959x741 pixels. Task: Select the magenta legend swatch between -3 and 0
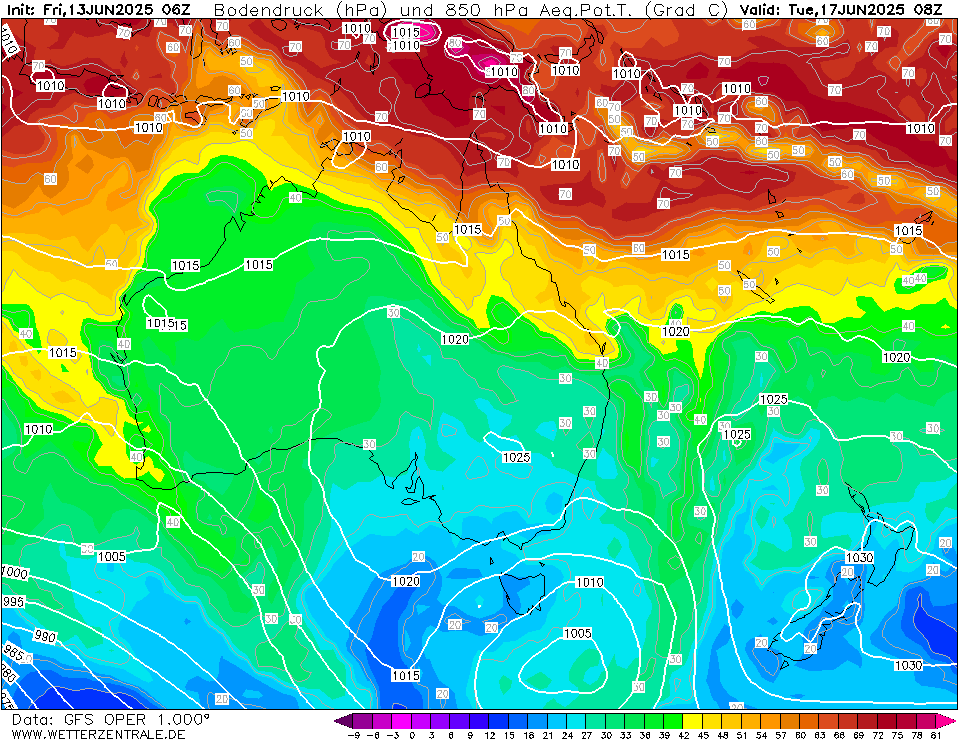click(402, 720)
